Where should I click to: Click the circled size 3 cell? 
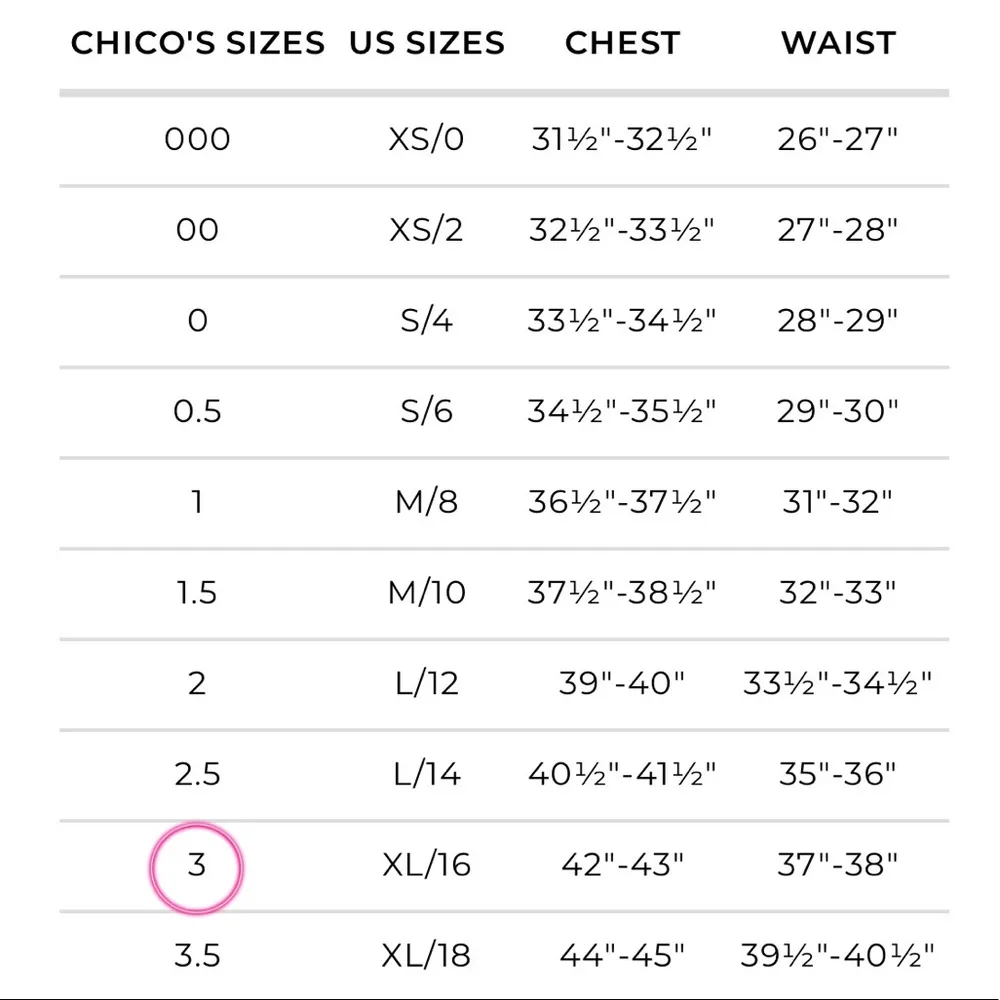tap(197, 865)
